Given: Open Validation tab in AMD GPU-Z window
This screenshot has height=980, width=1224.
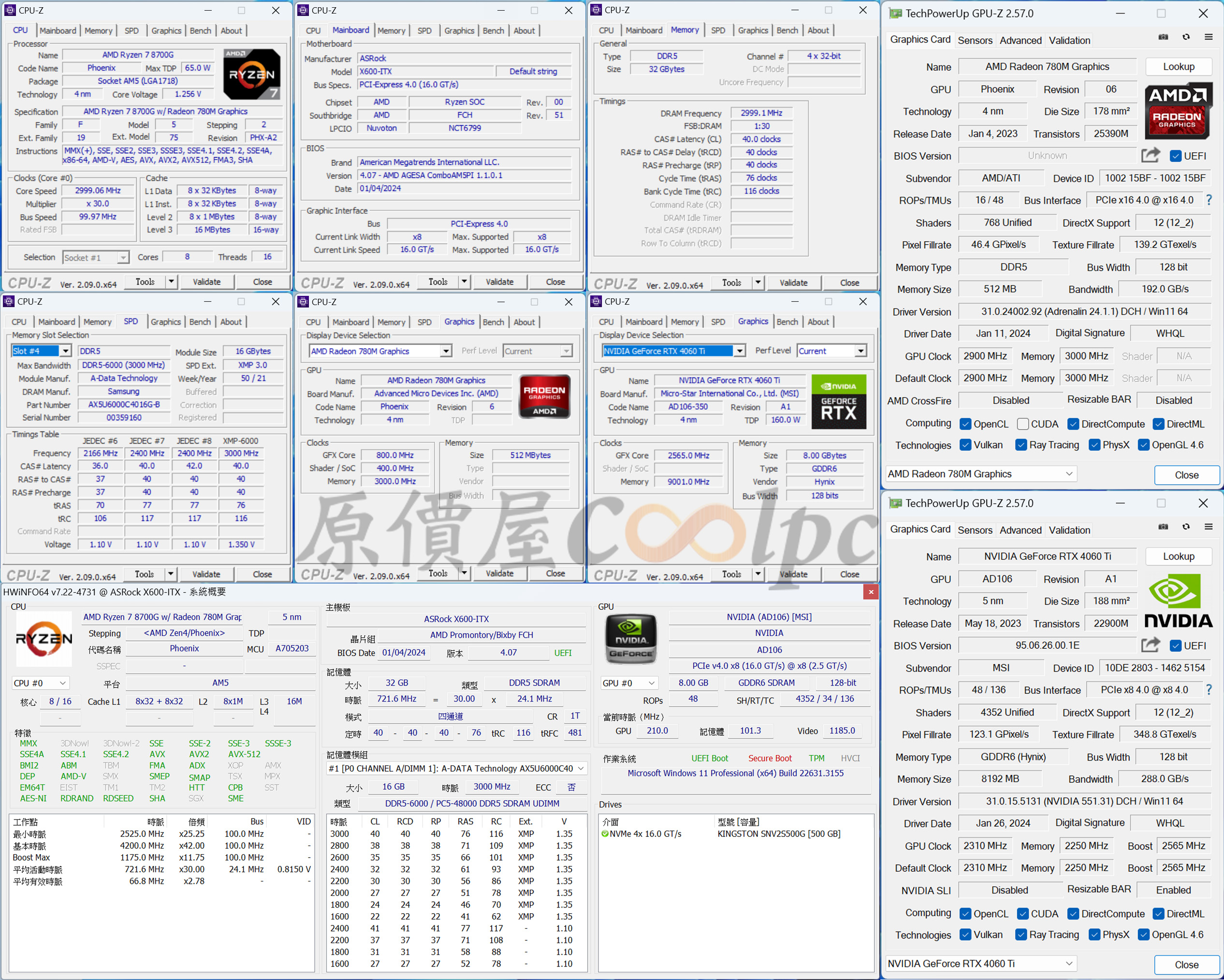Looking at the screenshot, I should coord(1069,40).
